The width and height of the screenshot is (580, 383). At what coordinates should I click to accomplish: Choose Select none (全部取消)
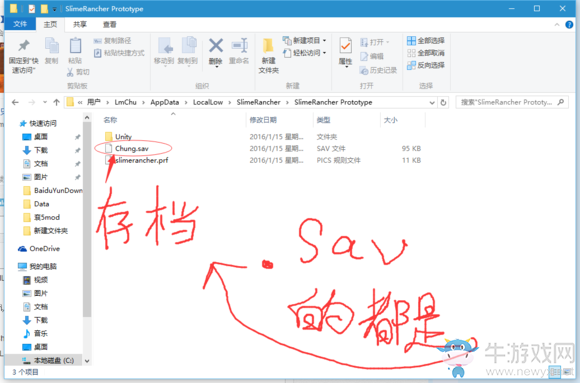[x=426, y=53]
